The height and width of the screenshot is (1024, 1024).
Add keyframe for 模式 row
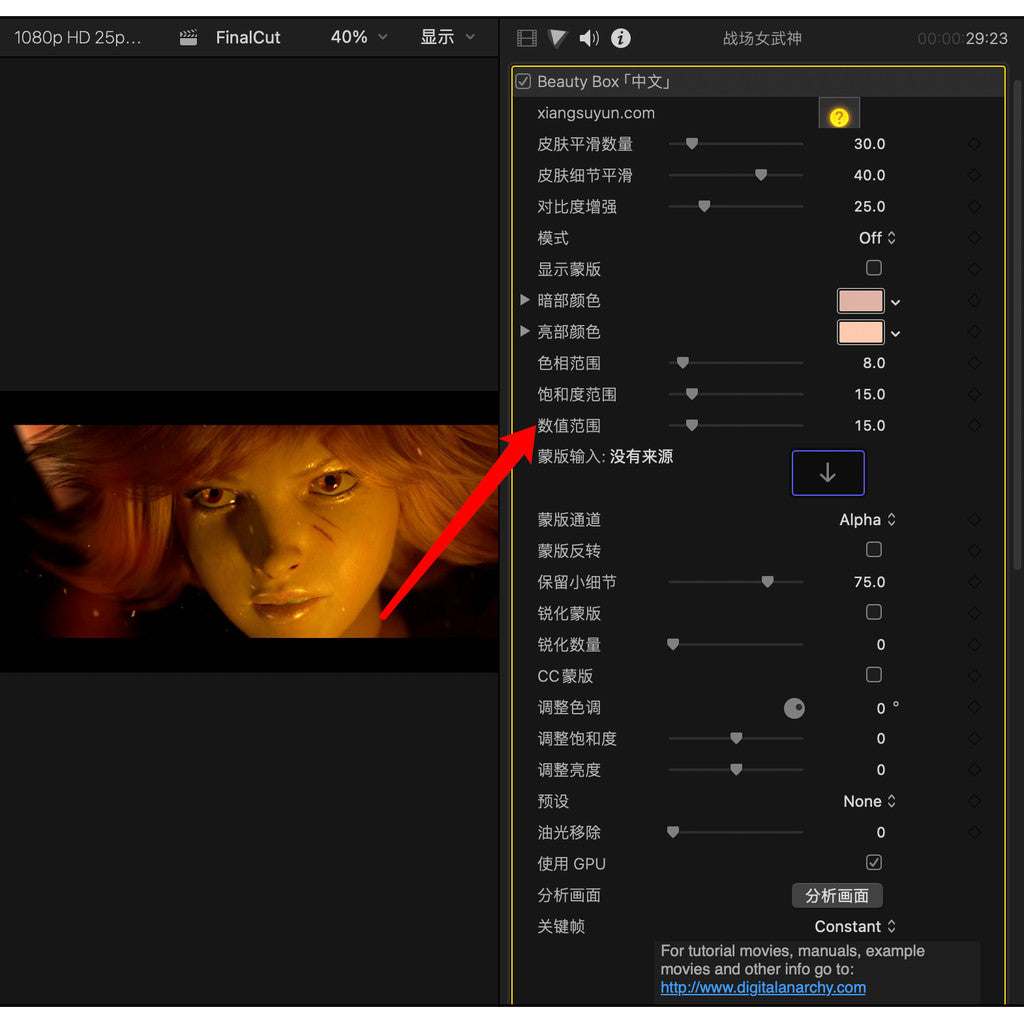tap(974, 238)
